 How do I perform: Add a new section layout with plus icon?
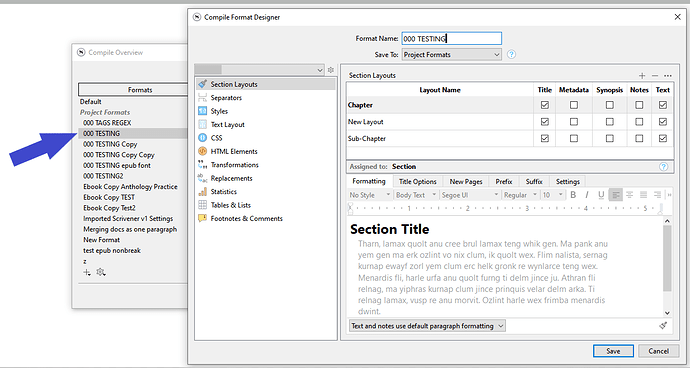tap(642, 76)
